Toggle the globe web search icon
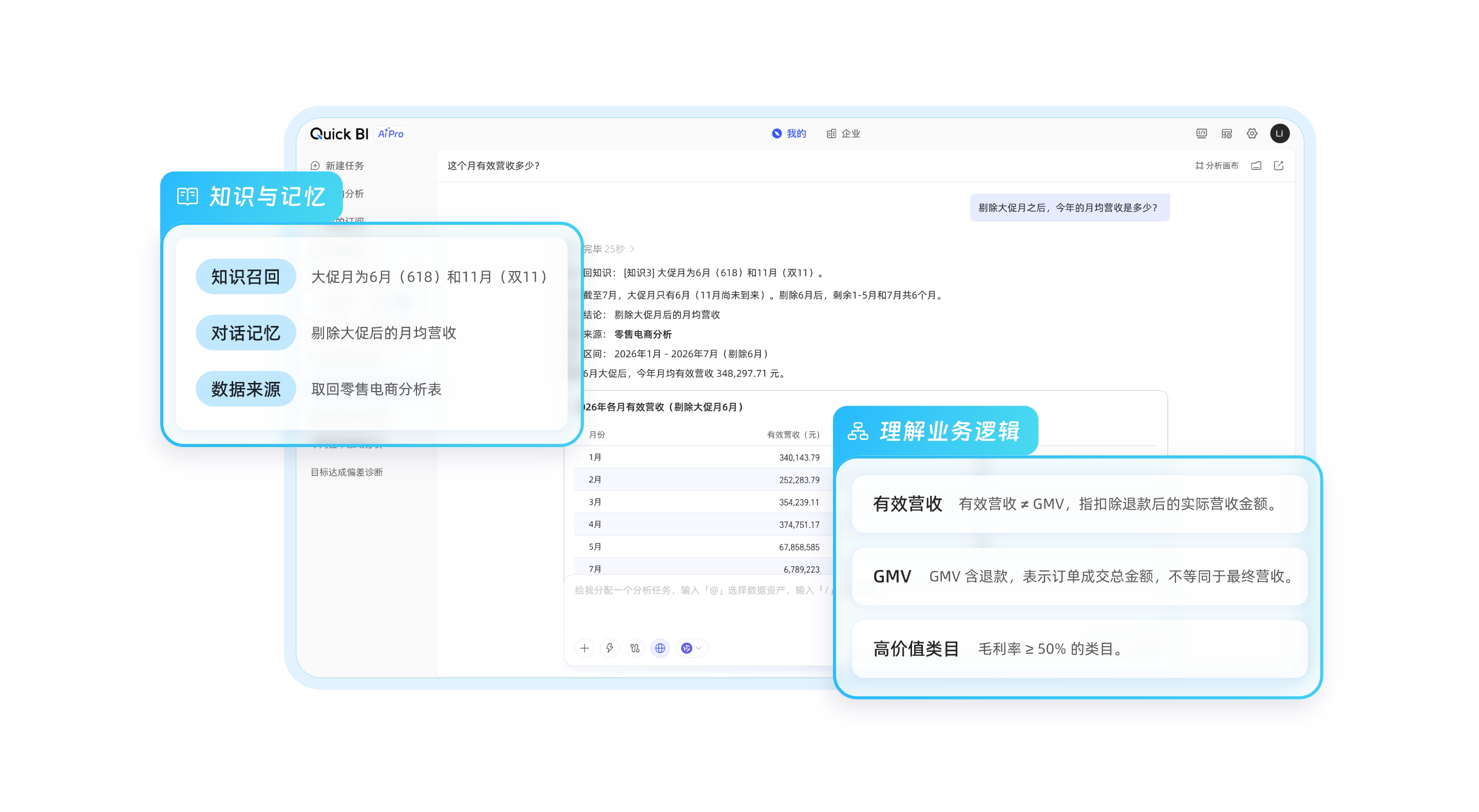The image size is (1479, 812). point(660,648)
